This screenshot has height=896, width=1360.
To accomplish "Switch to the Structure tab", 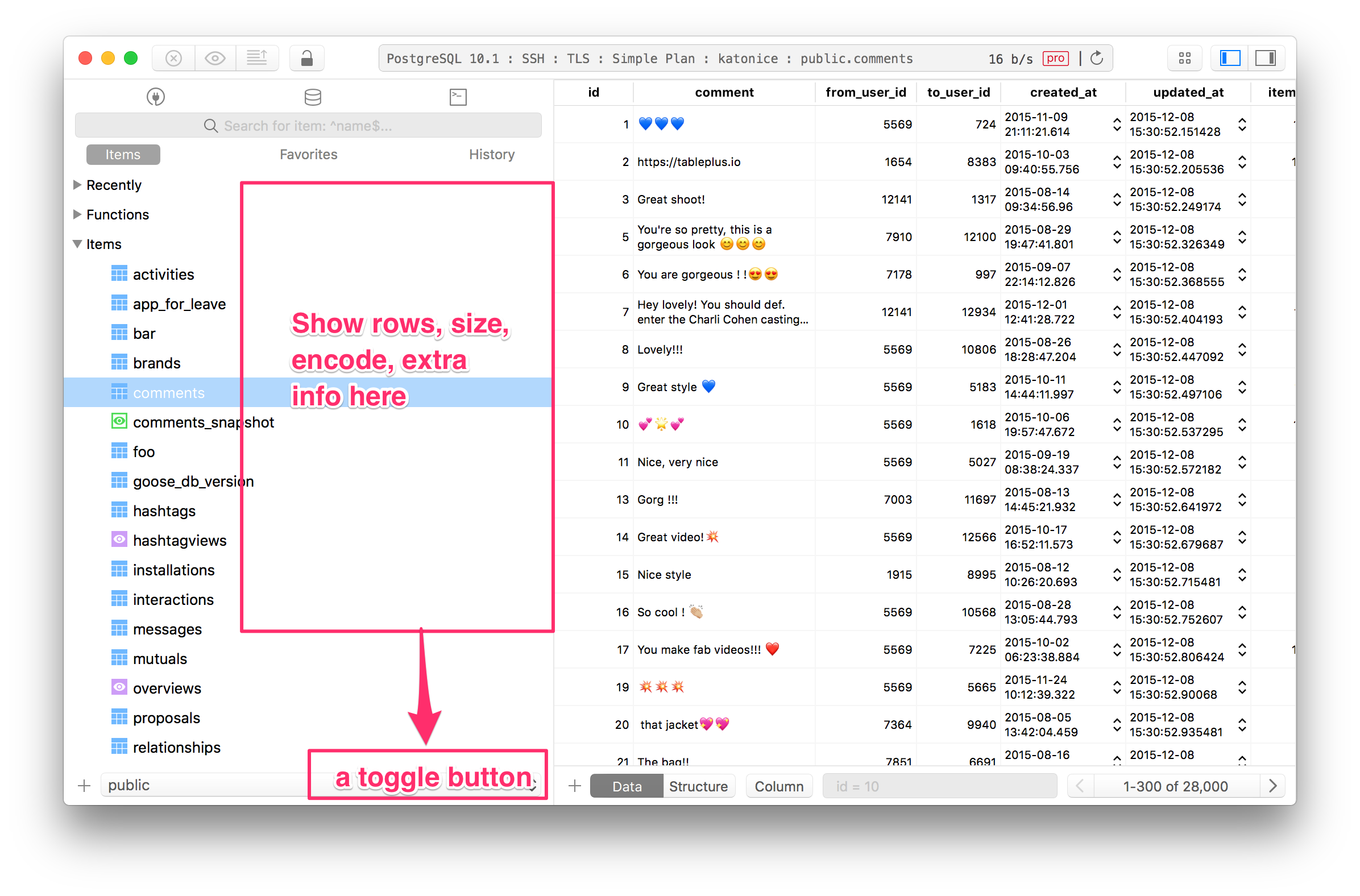I will tap(698, 786).
